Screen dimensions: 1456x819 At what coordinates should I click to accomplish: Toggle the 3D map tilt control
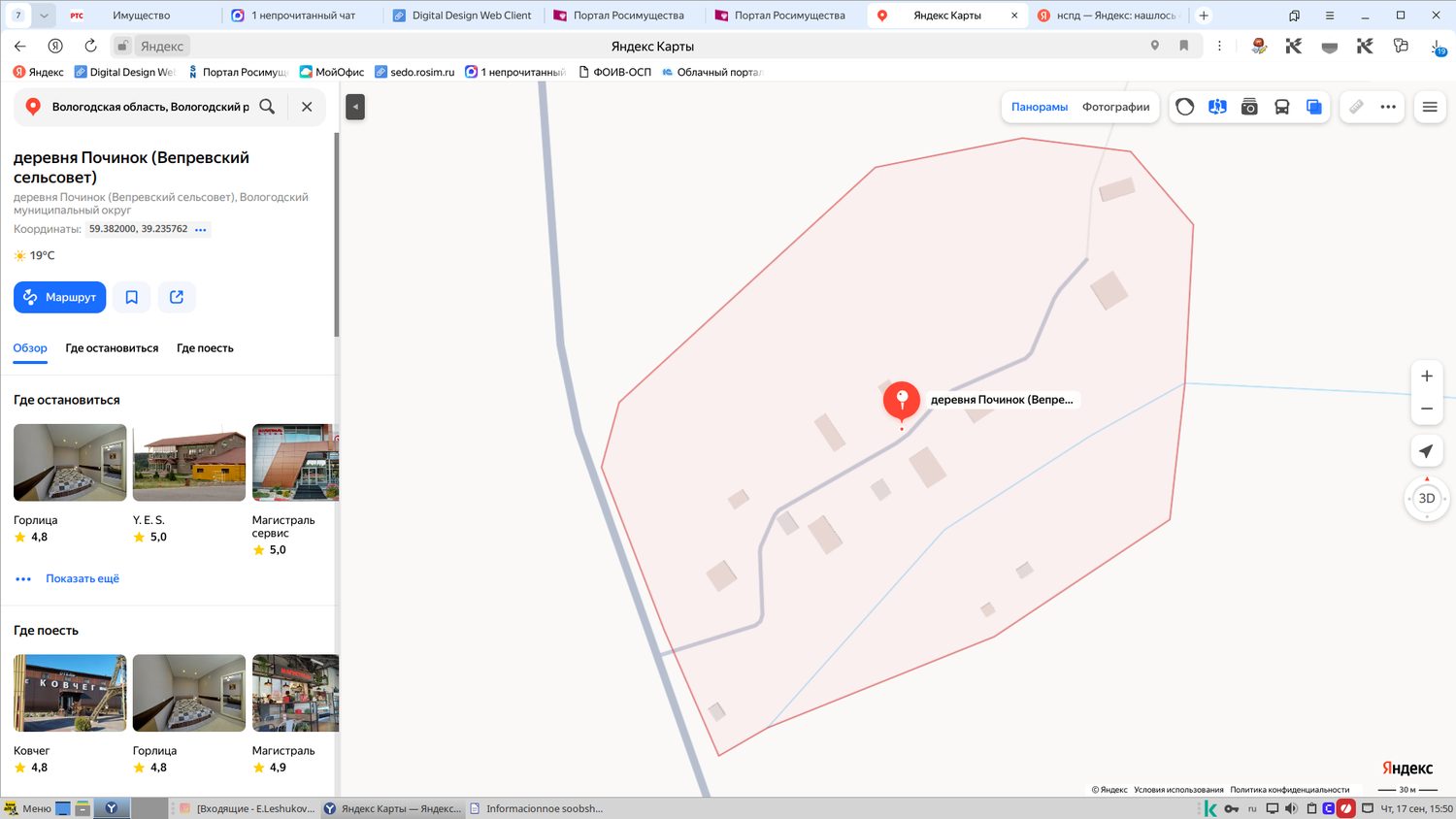[x=1427, y=499]
